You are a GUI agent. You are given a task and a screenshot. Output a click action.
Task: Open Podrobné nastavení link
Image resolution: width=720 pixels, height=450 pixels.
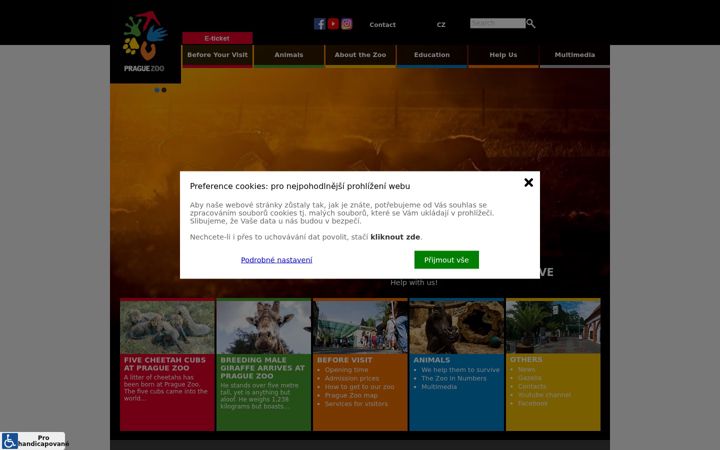276,260
